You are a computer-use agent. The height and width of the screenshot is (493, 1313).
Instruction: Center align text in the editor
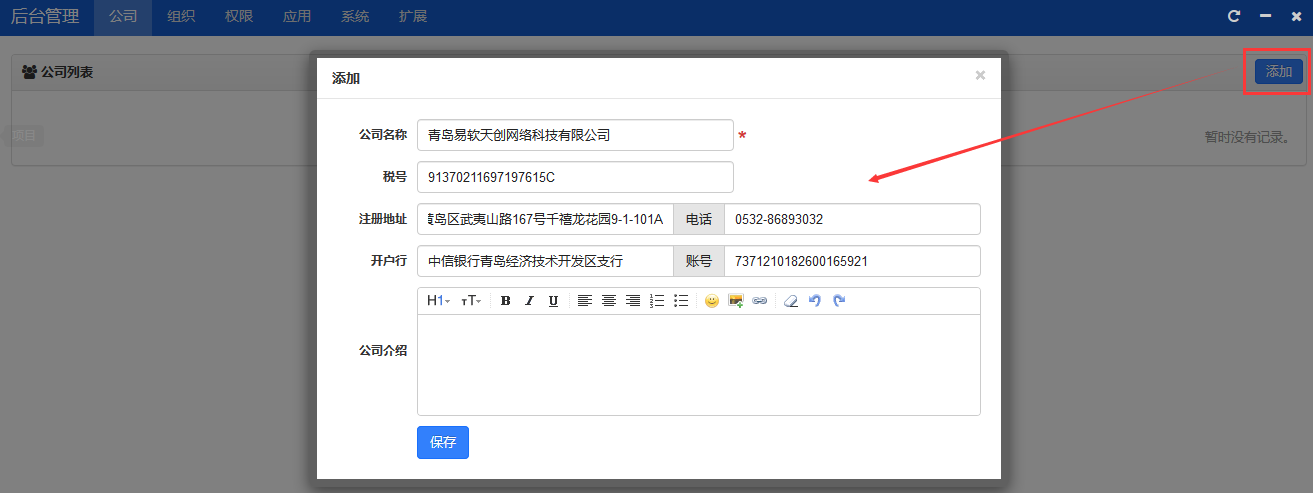(x=609, y=300)
